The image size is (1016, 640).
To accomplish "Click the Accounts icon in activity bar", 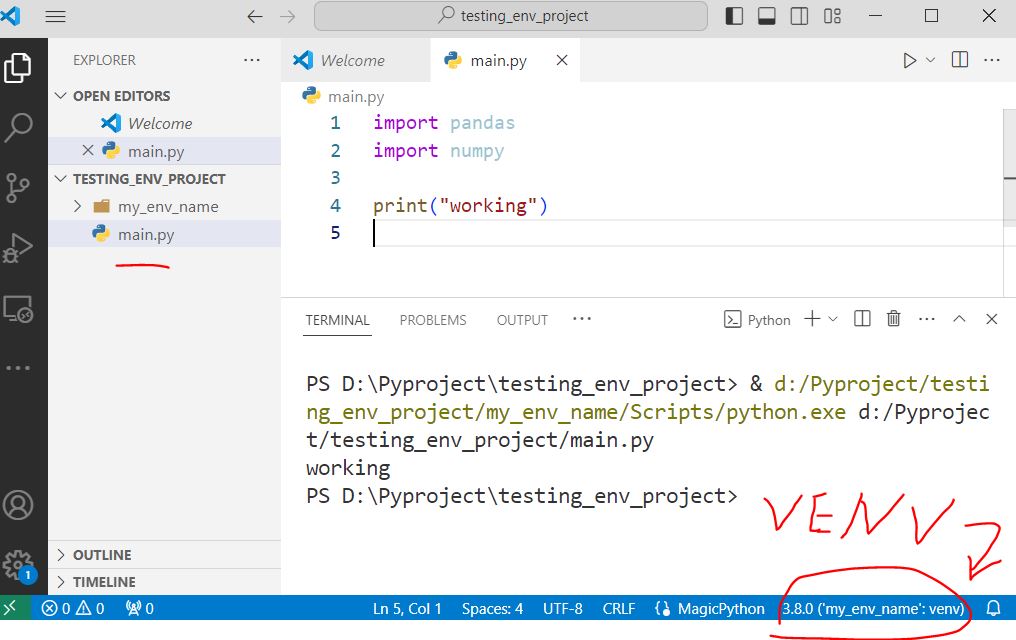I will click(x=19, y=504).
